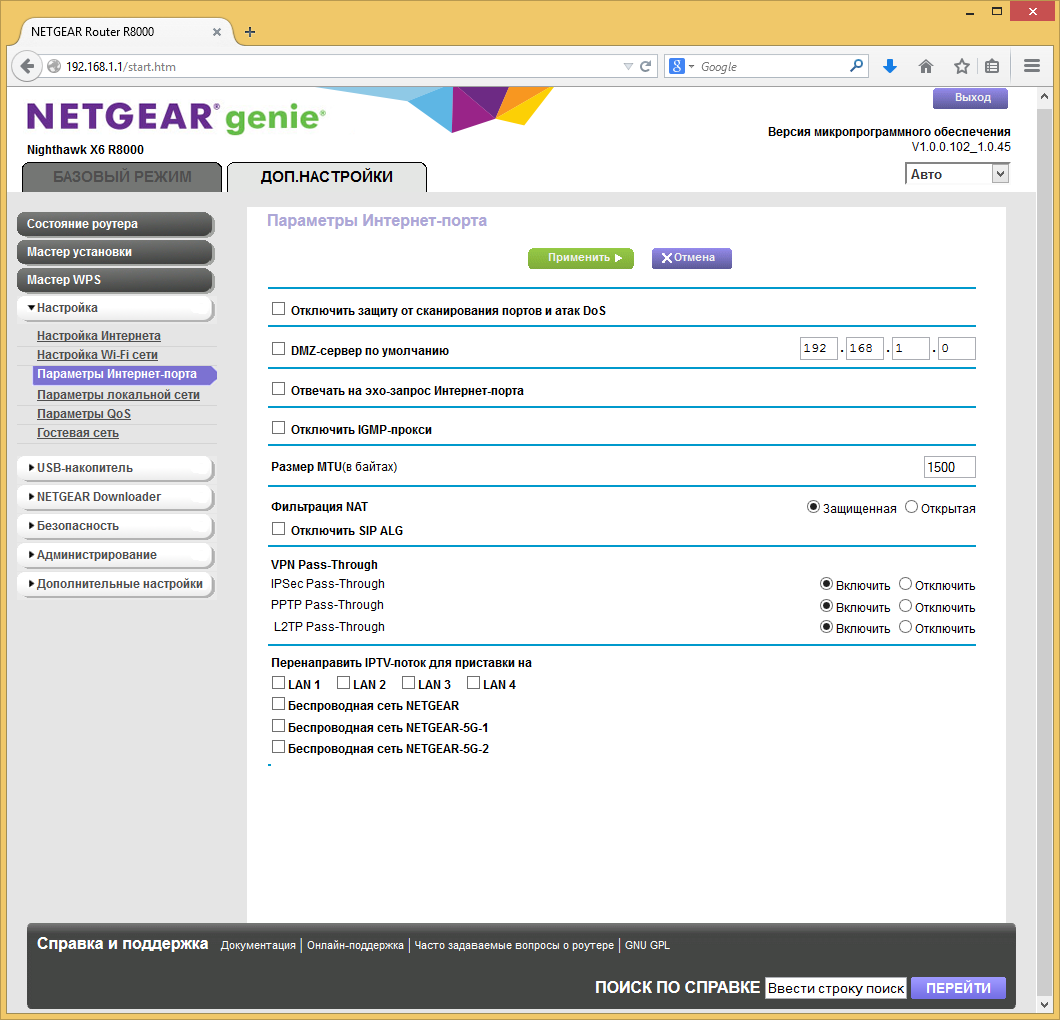Open Мастер установки menu item
The width and height of the screenshot is (1060, 1020).
115,252
